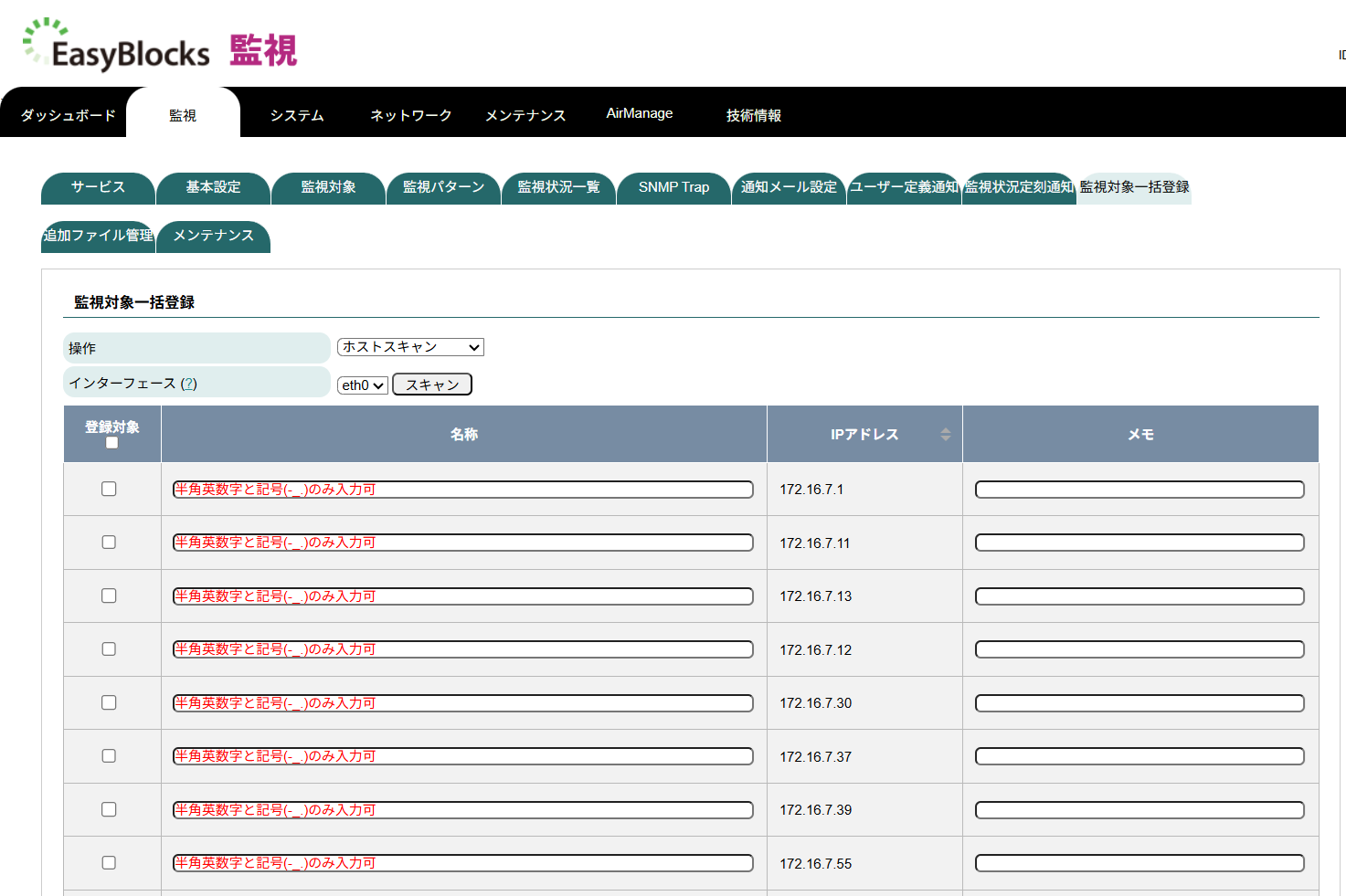The width and height of the screenshot is (1346, 896).
Task: Go to the ネットワーク section
Action: tap(409, 115)
